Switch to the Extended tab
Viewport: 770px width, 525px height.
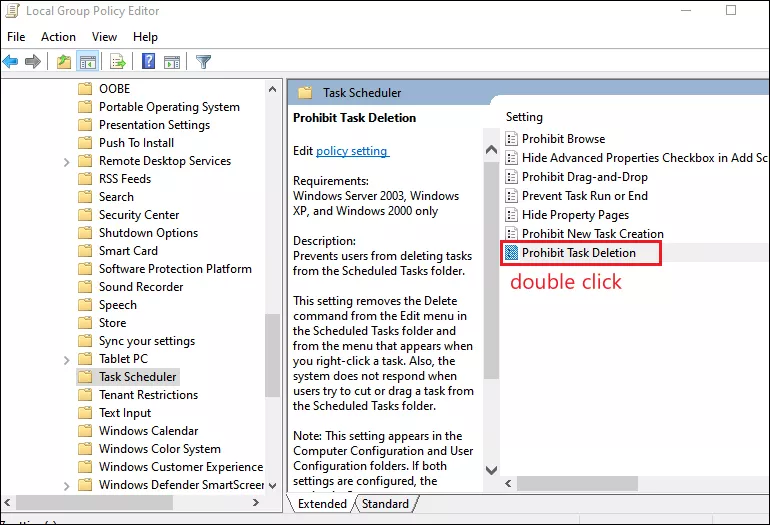[322, 504]
